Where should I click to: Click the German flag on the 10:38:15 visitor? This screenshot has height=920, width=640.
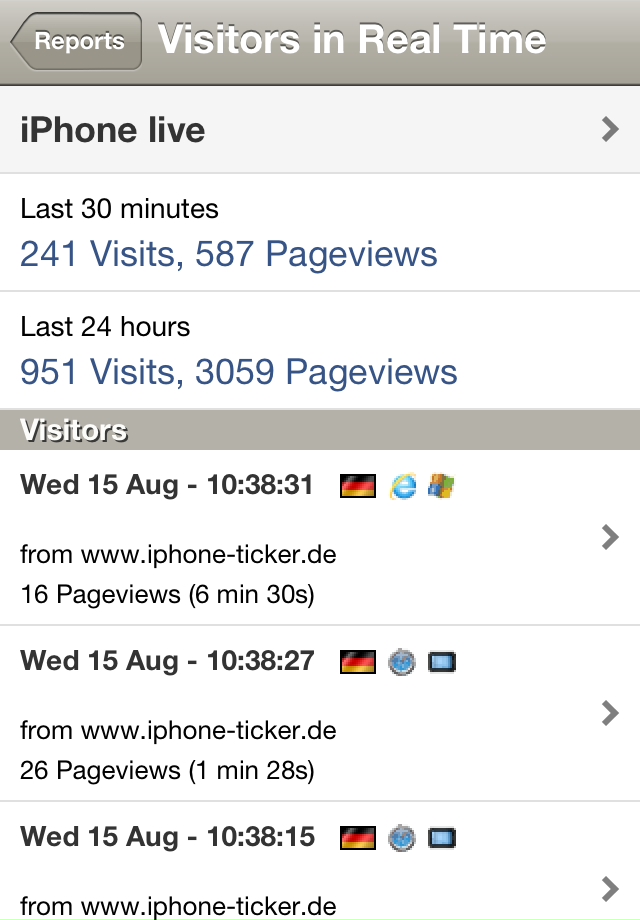point(357,838)
